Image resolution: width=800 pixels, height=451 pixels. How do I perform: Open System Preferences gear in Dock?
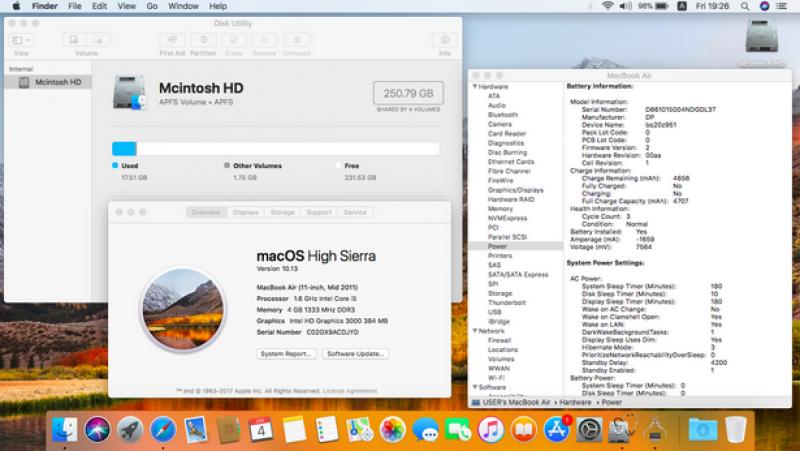coord(589,430)
